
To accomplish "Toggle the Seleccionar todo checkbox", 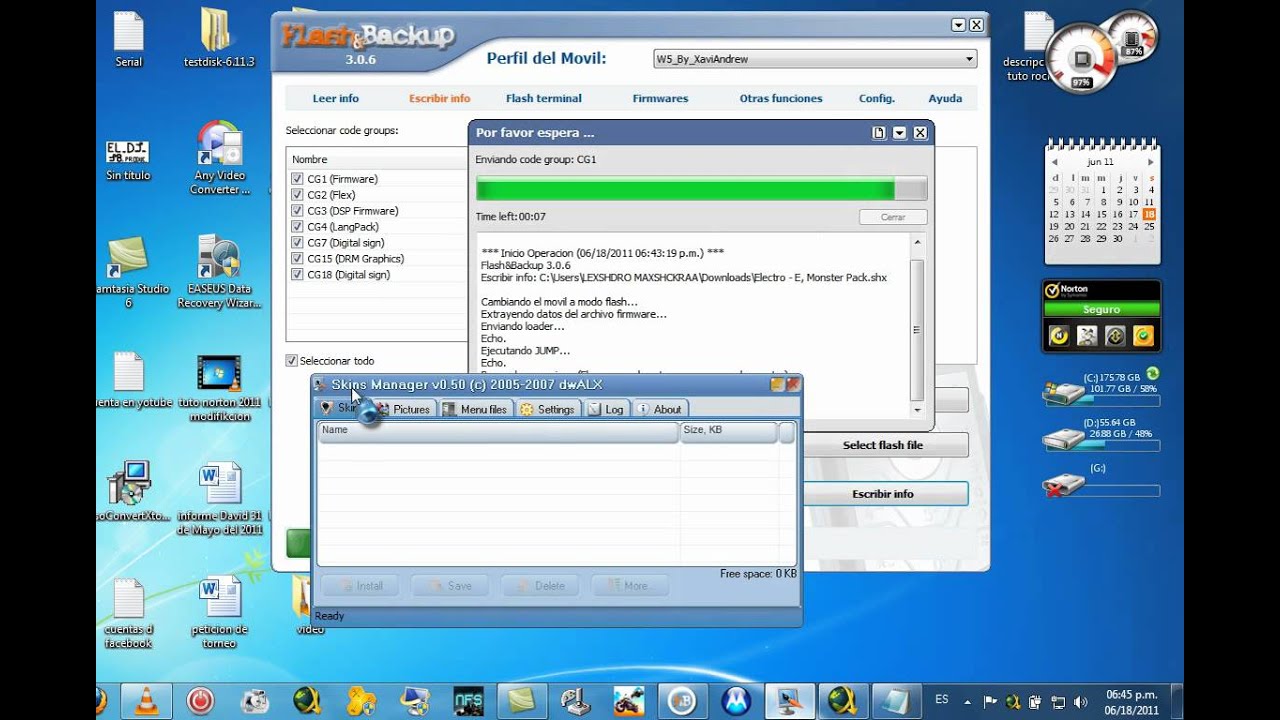I will 292,361.
